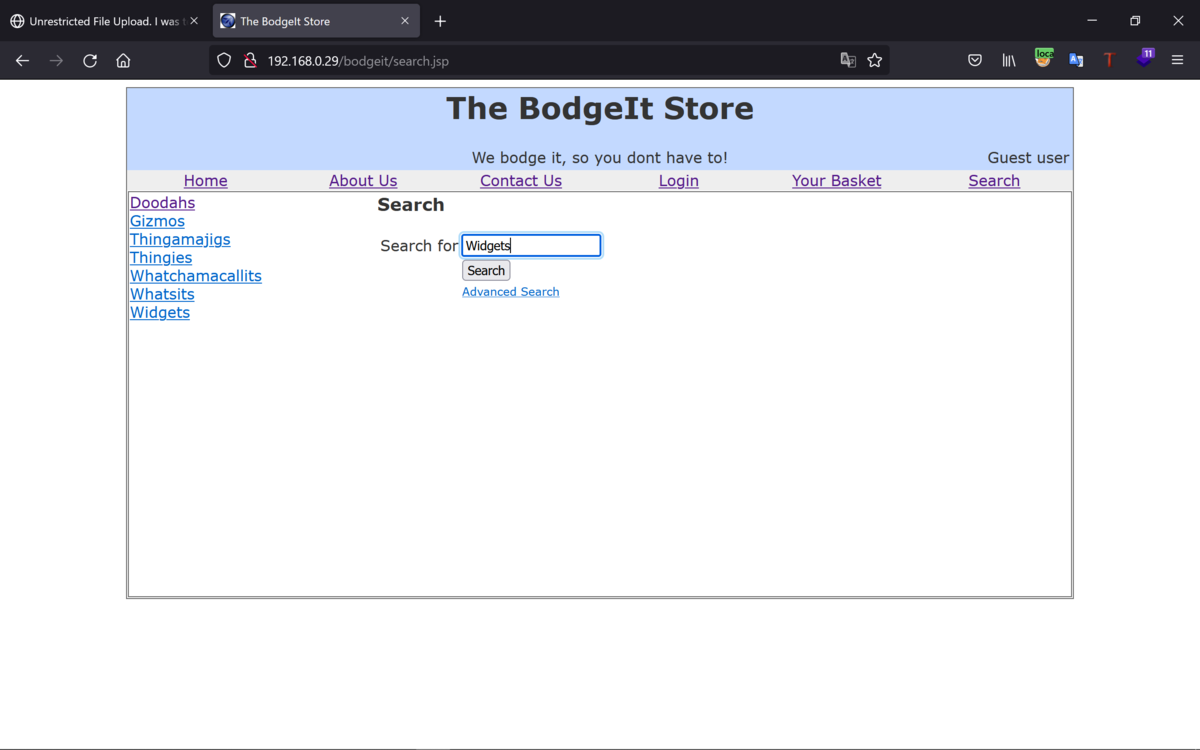Open Your Basket navigation link

coord(837,181)
